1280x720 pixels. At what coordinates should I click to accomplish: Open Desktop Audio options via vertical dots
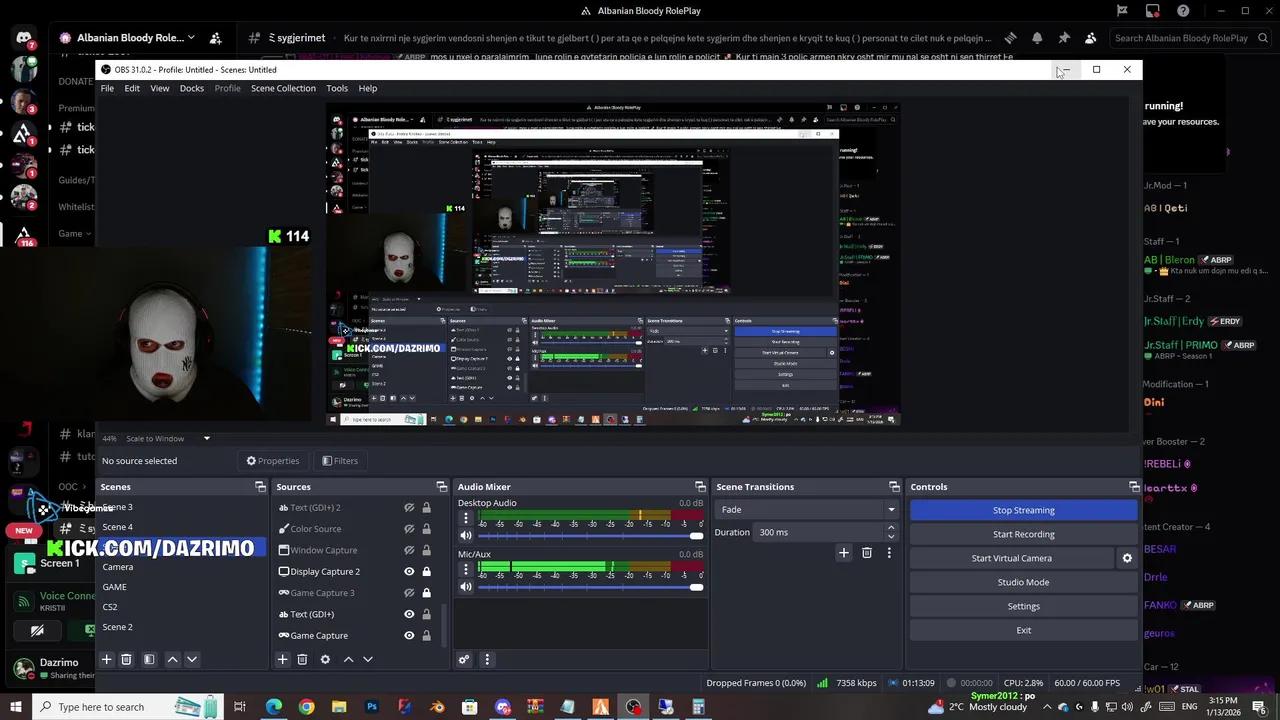(465, 518)
